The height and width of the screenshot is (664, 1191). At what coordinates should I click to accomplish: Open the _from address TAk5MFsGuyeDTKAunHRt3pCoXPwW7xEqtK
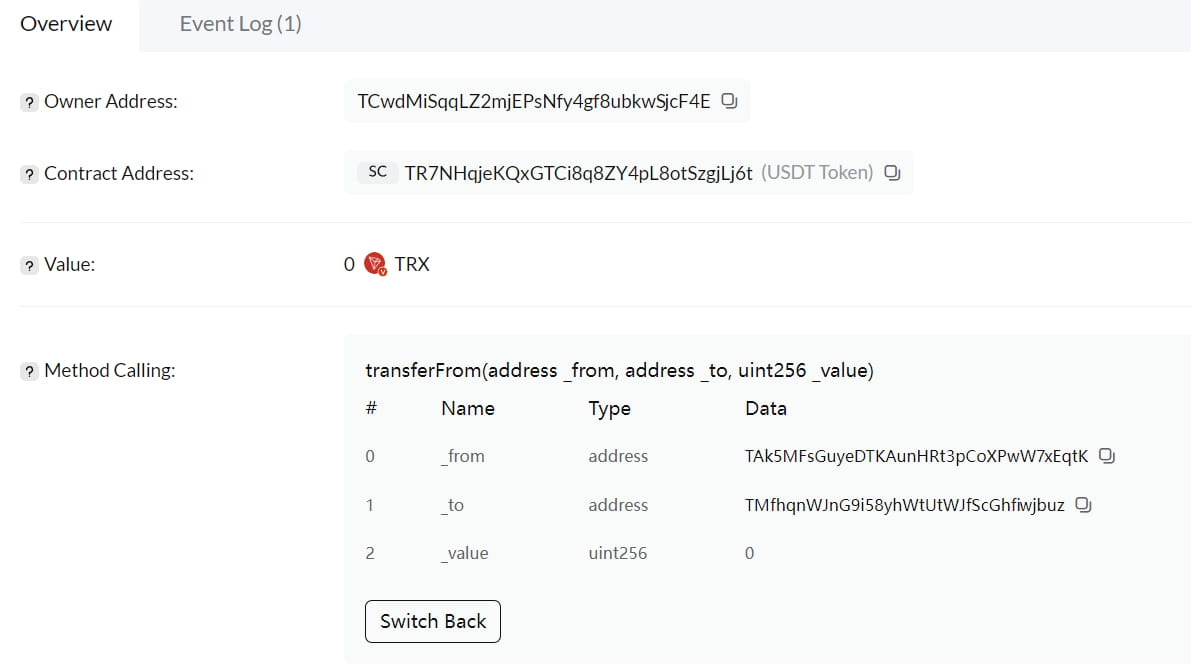(x=916, y=456)
